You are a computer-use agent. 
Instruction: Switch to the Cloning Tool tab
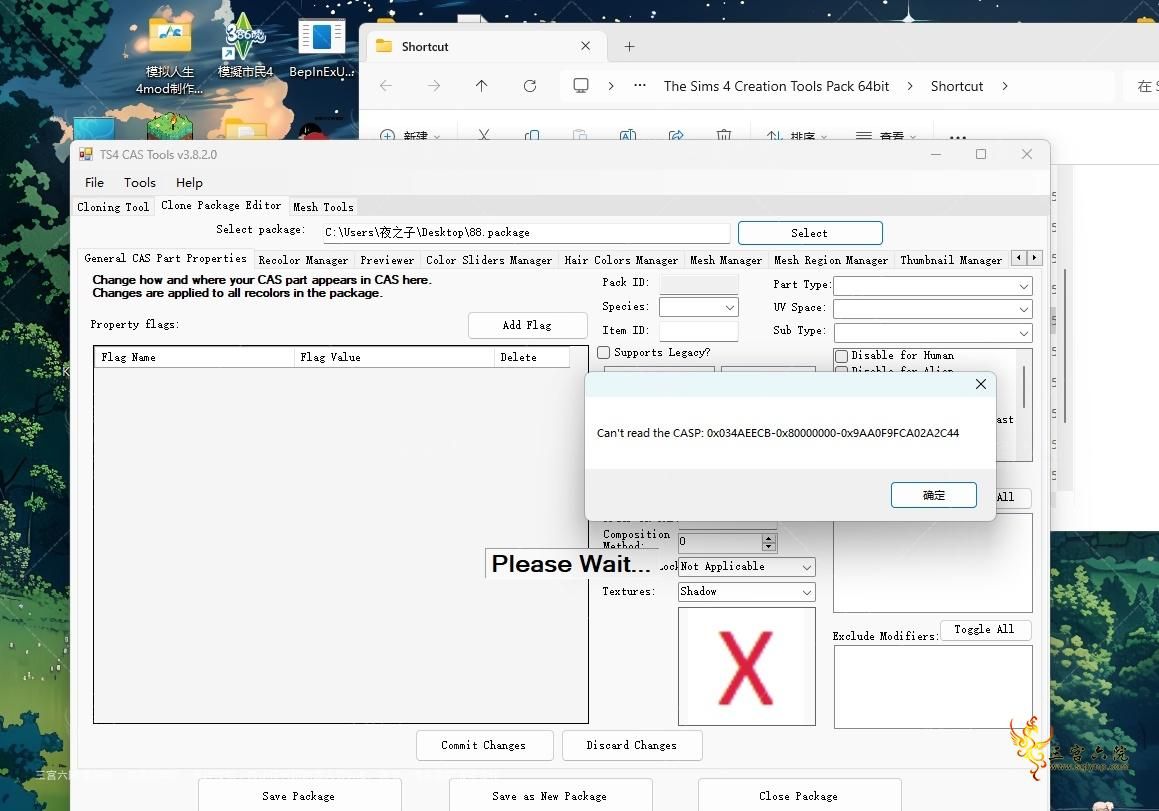coord(113,207)
